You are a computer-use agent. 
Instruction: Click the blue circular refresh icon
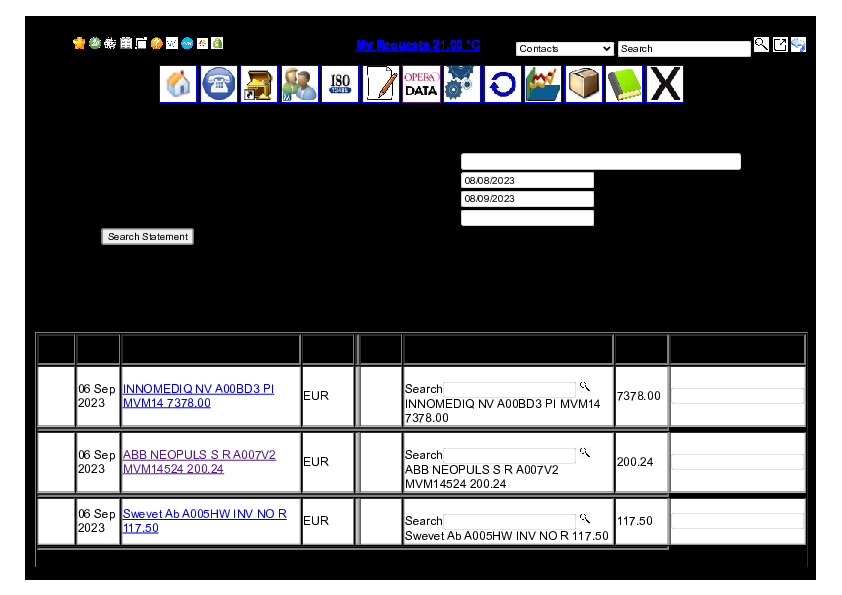tap(502, 84)
